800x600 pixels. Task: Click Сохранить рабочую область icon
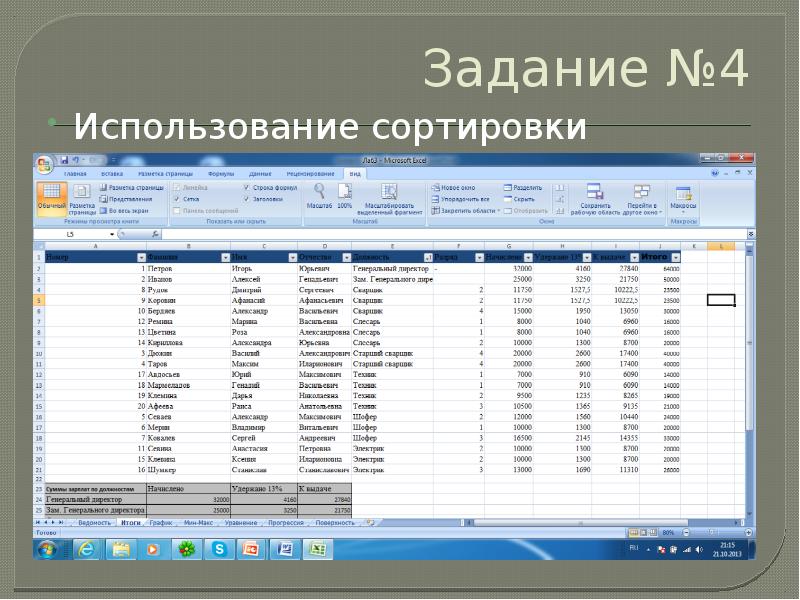click(595, 199)
